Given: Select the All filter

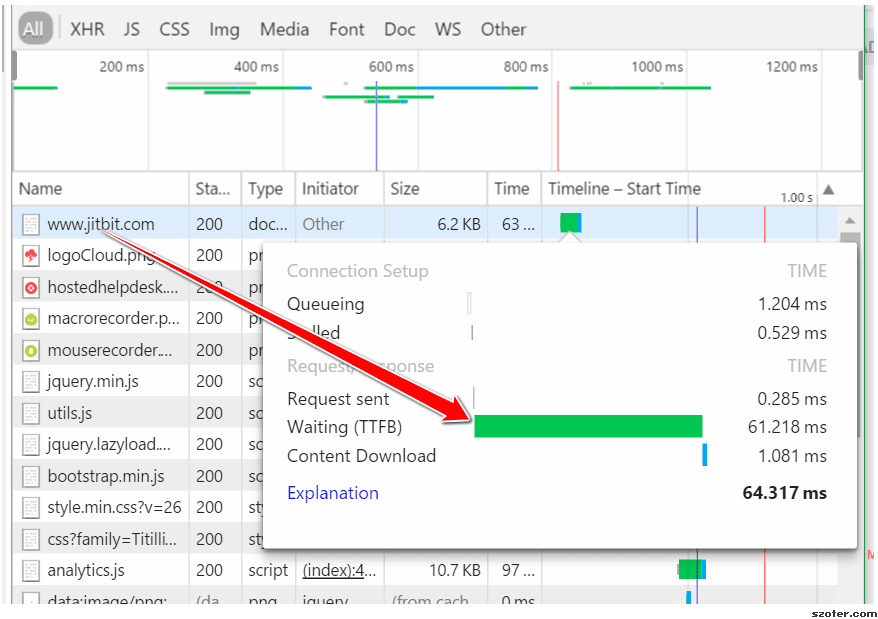Looking at the screenshot, I should [33, 29].
